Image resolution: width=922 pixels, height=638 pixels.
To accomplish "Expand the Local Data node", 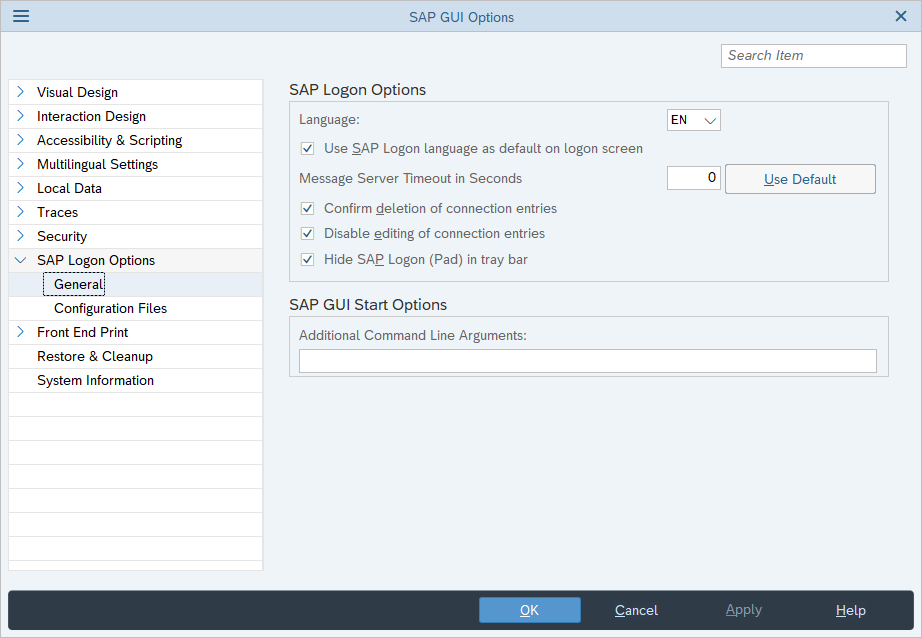I will tap(21, 188).
